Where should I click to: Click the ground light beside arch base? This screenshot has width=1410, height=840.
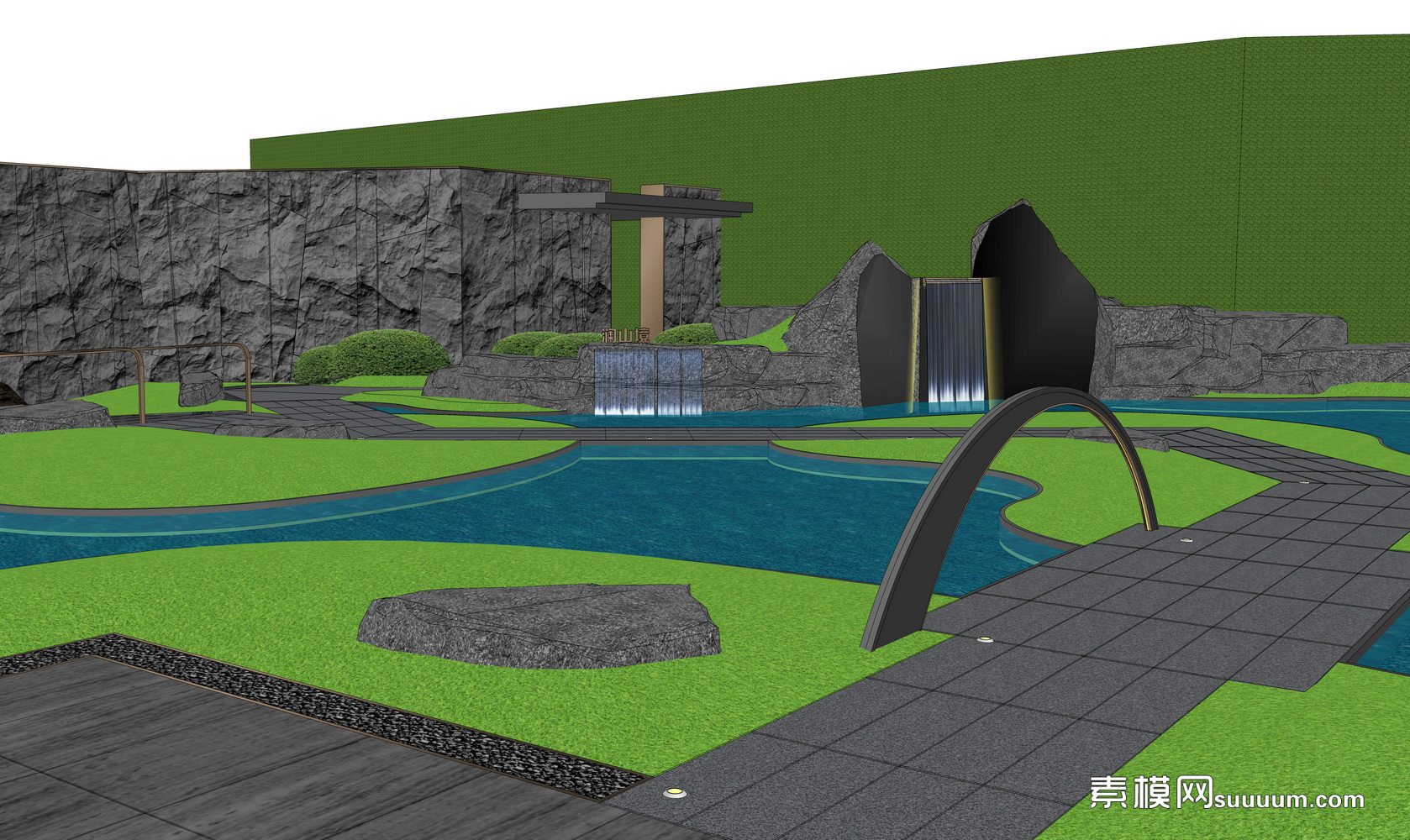coord(983,640)
